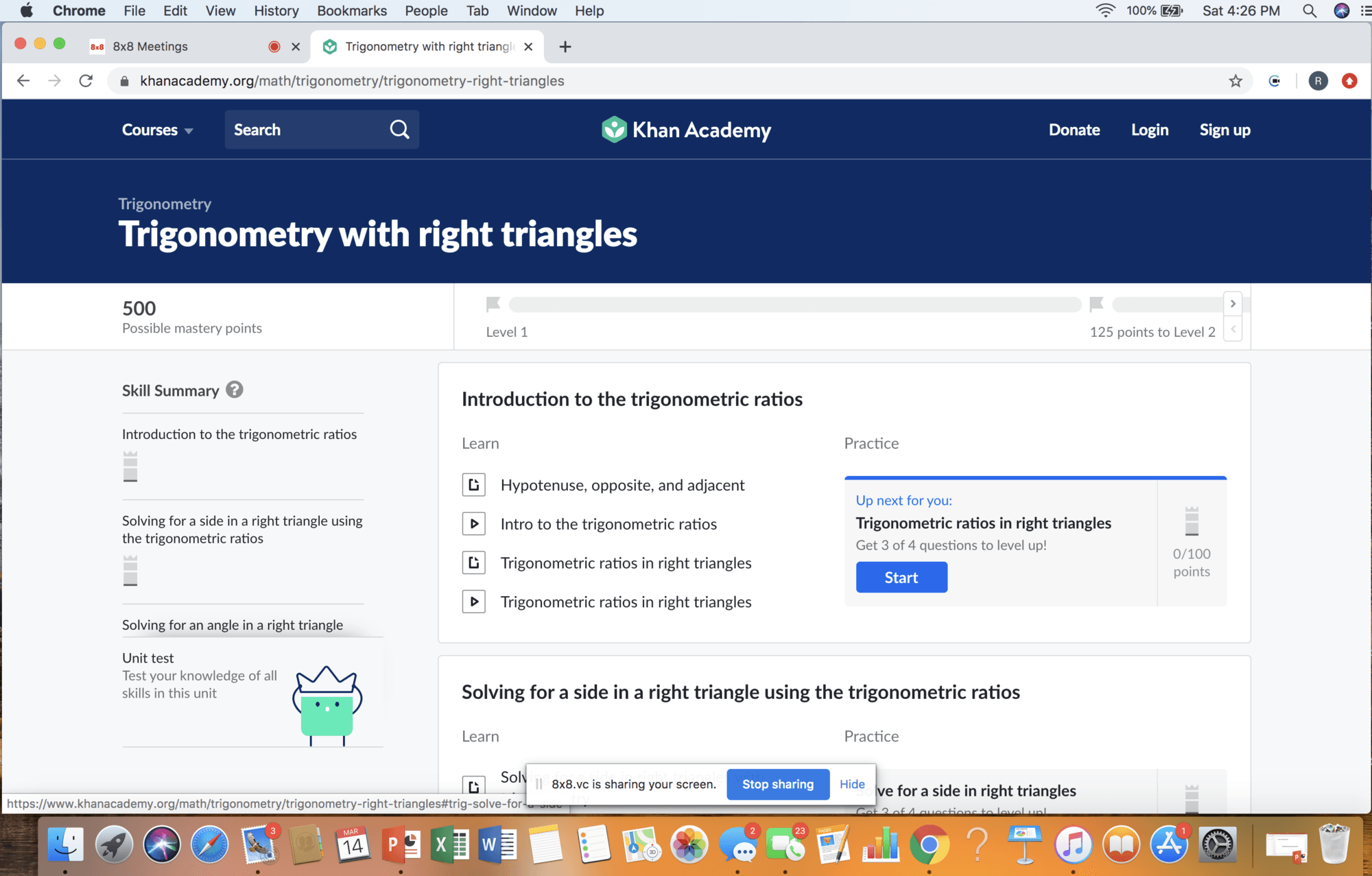Open a new tab with the plus icon
Viewport: 1372px width, 876px height.
565,47
